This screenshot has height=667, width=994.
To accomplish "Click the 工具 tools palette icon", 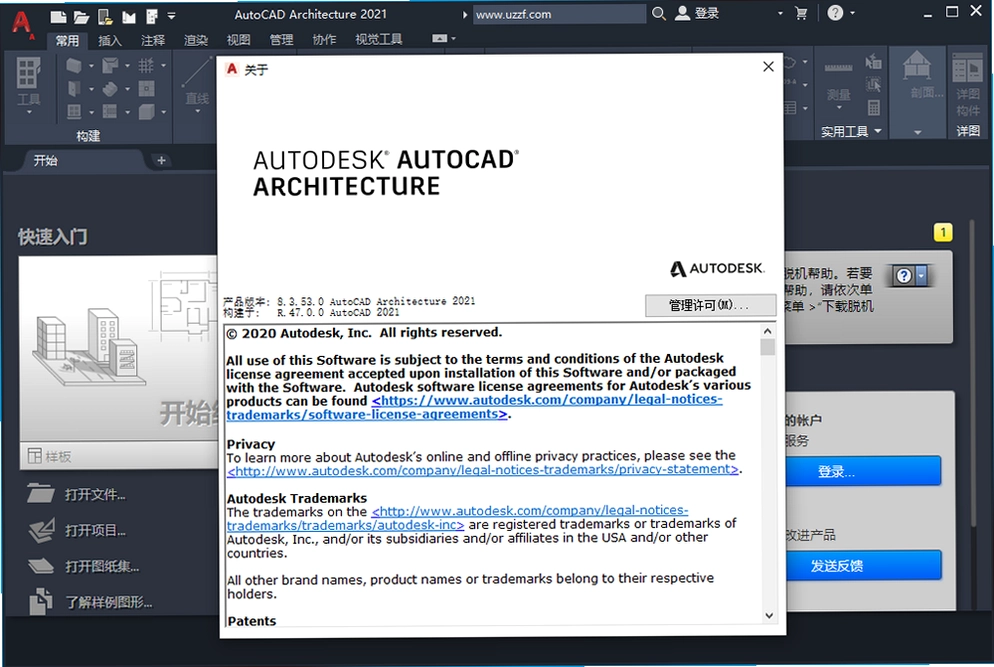I will tap(28, 72).
